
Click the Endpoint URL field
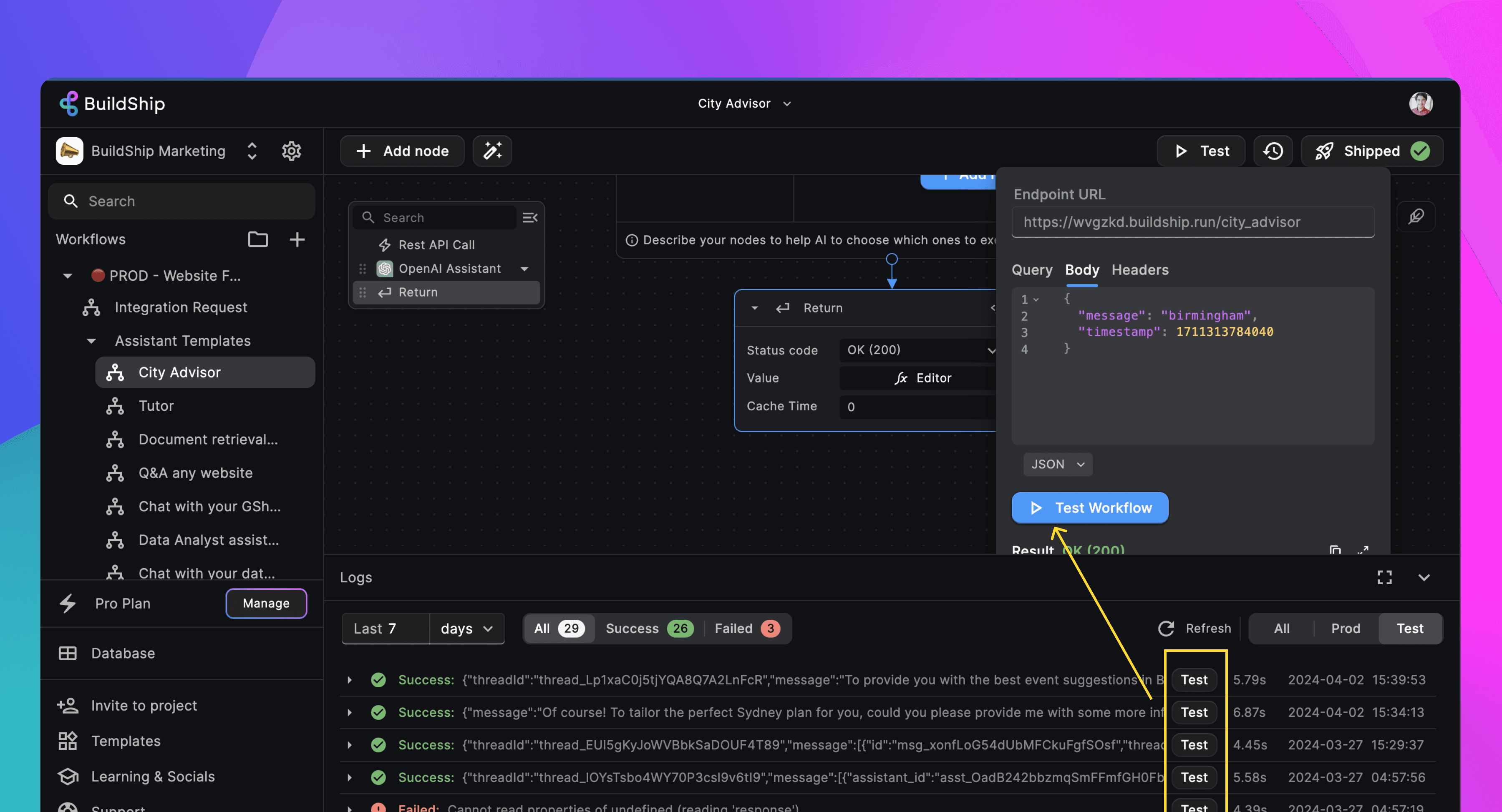click(1192, 222)
